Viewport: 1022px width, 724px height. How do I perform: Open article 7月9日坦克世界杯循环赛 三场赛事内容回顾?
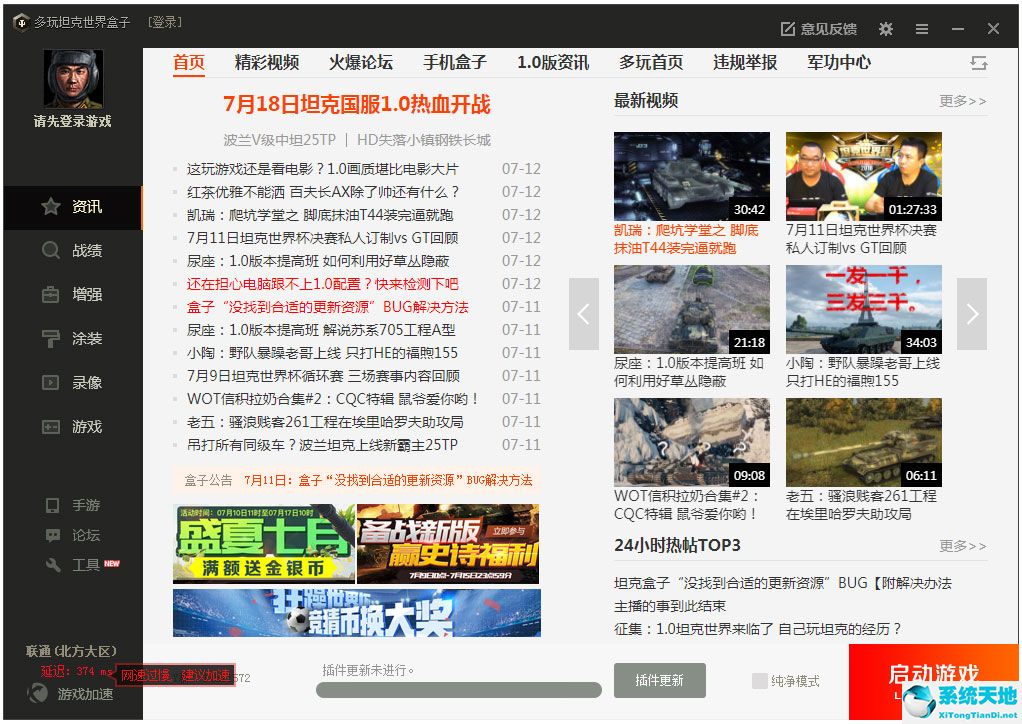[323, 376]
